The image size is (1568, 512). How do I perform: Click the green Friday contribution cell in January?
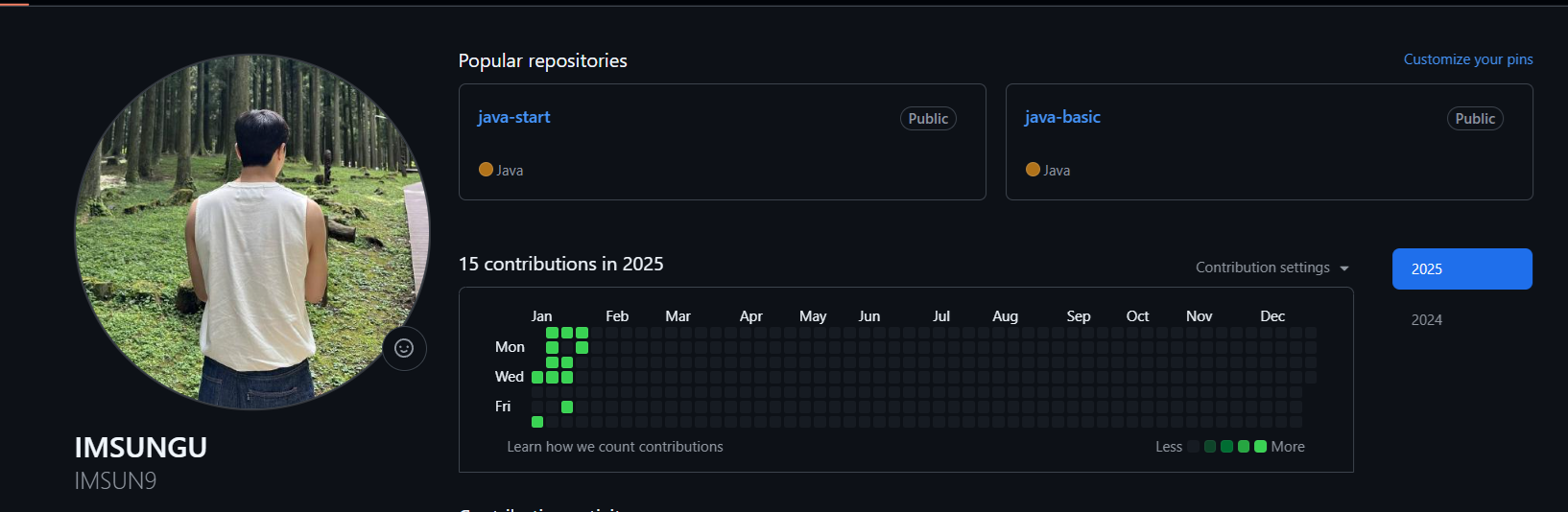[567, 407]
